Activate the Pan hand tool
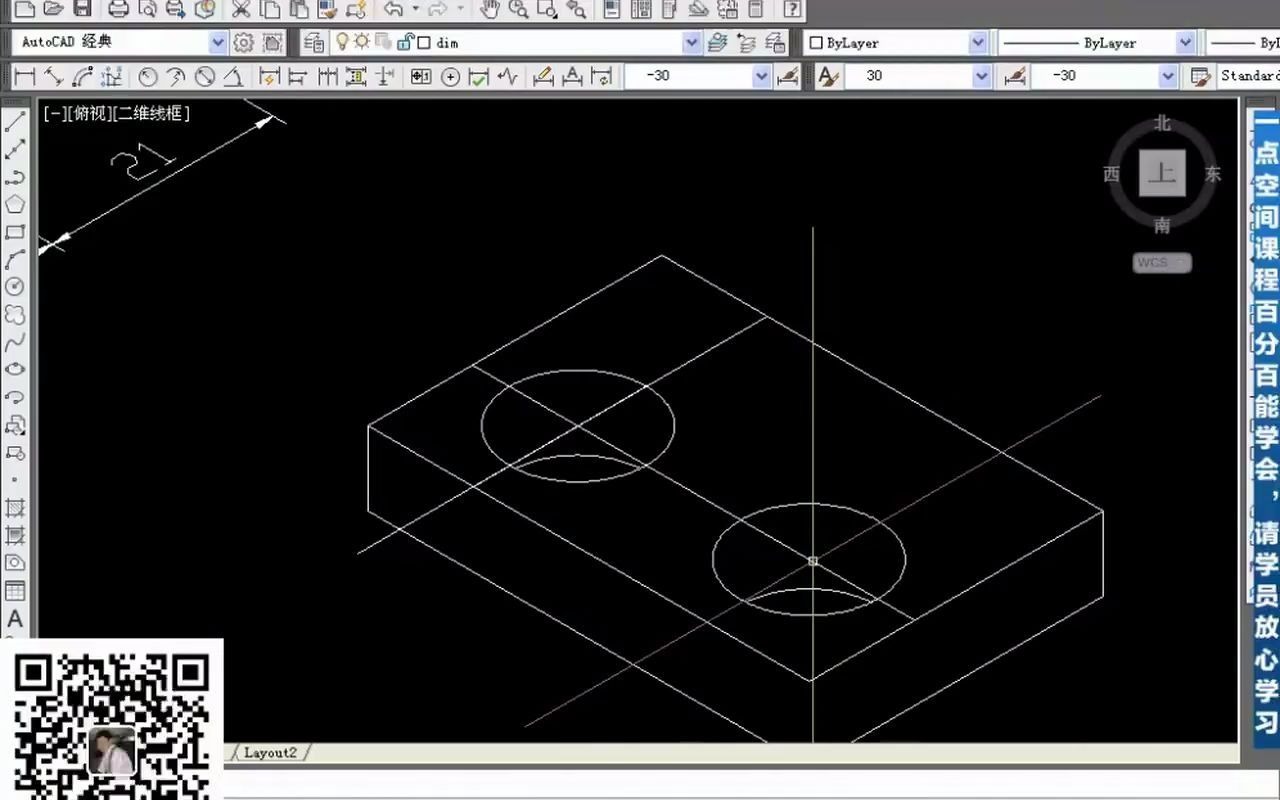The height and width of the screenshot is (800, 1280). tap(489, 10)
